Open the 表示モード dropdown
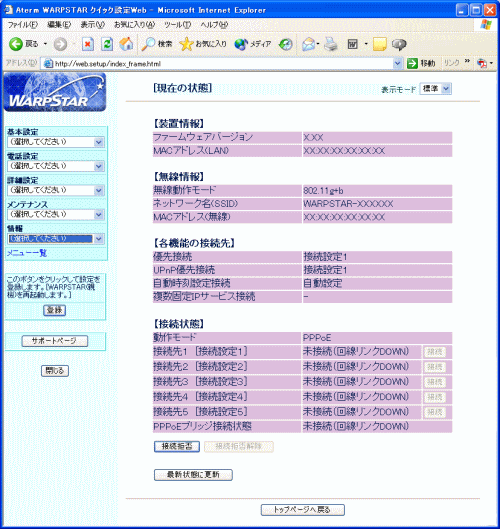 [x=435, y=89]
